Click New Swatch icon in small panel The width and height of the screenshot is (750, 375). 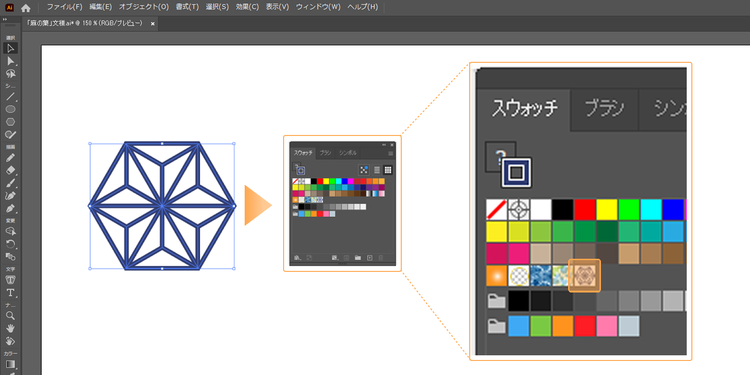pos(370,257)
